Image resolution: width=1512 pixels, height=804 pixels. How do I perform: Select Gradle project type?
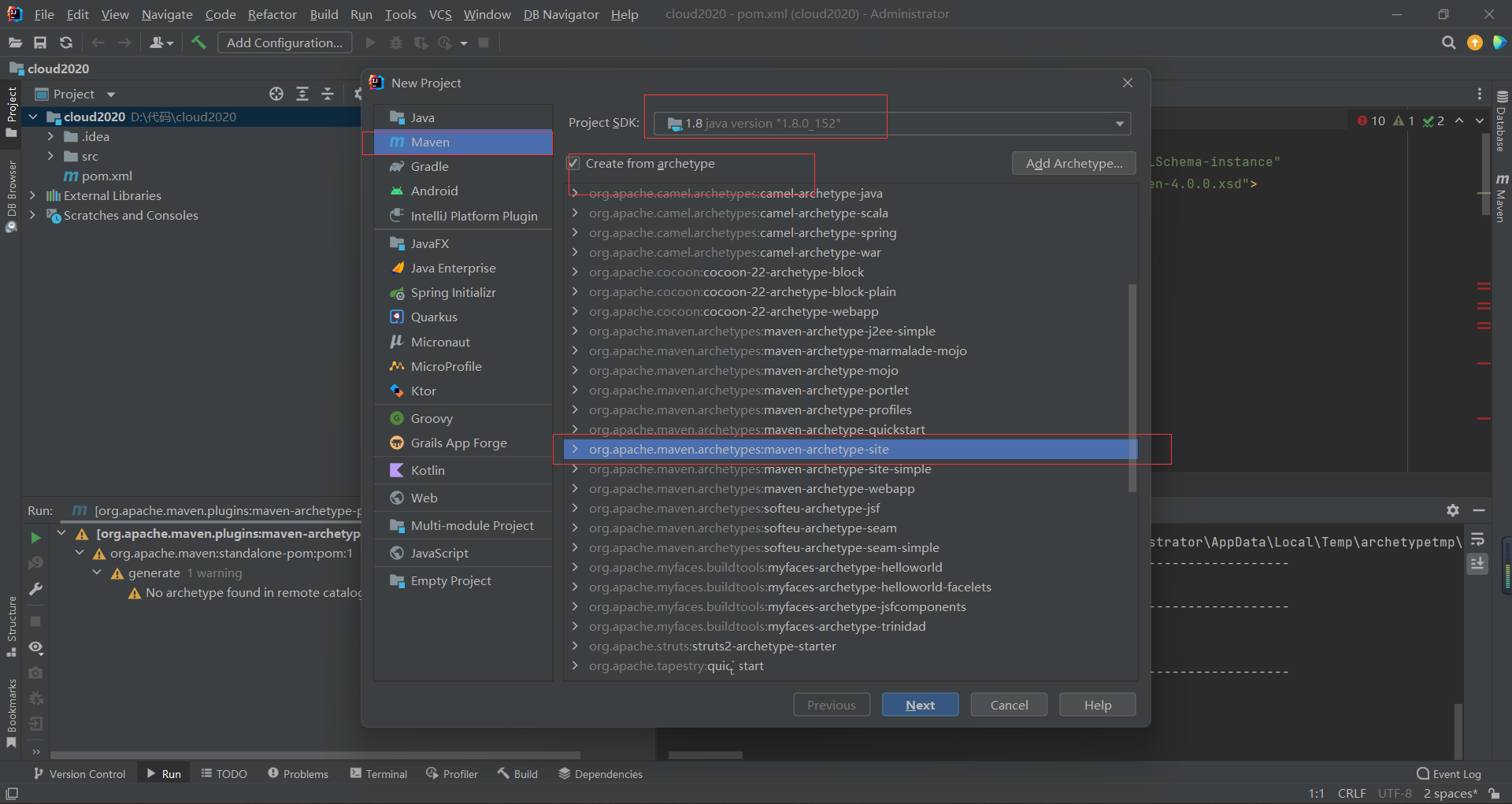pos(463,166)
